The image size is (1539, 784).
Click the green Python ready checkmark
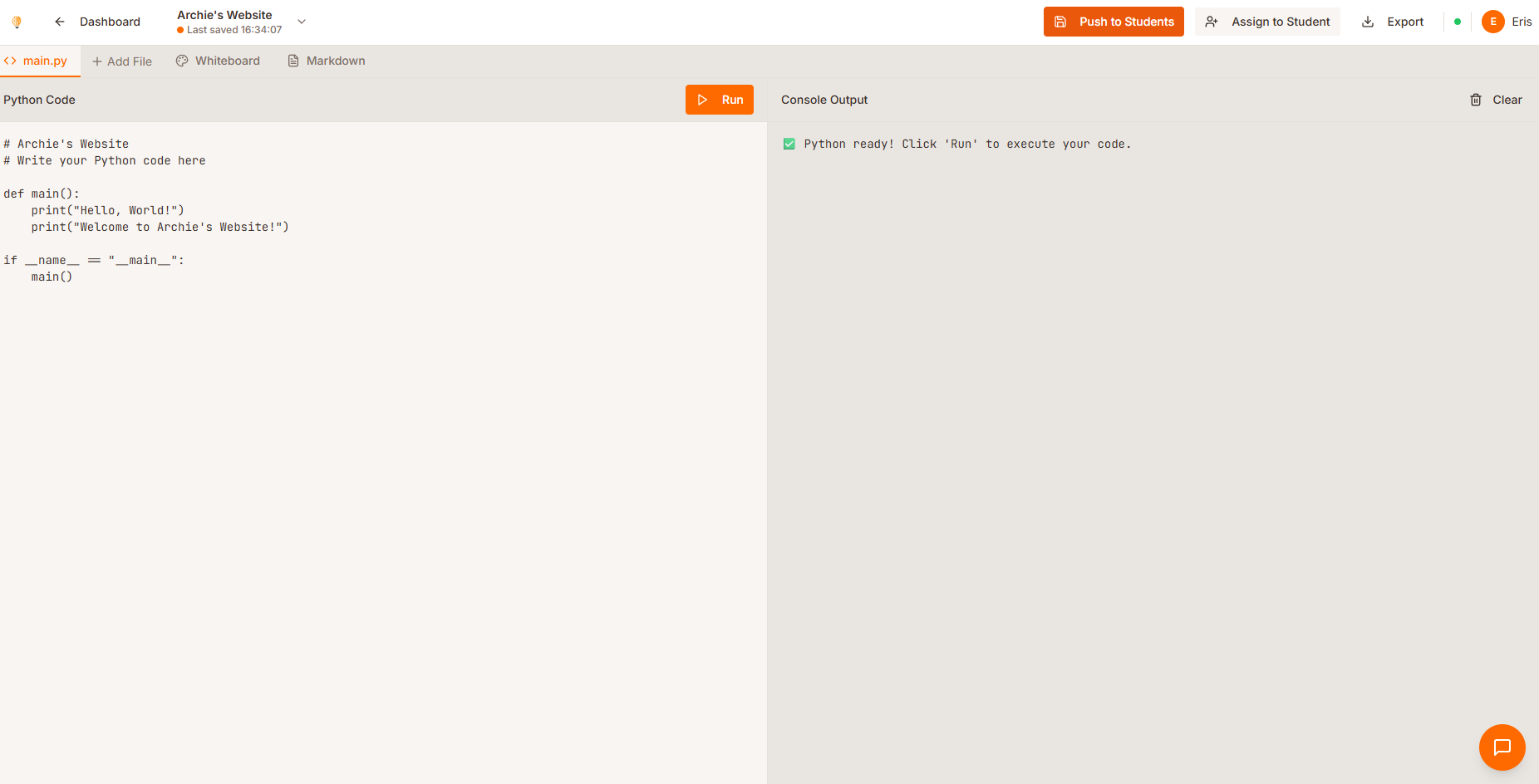789,143
